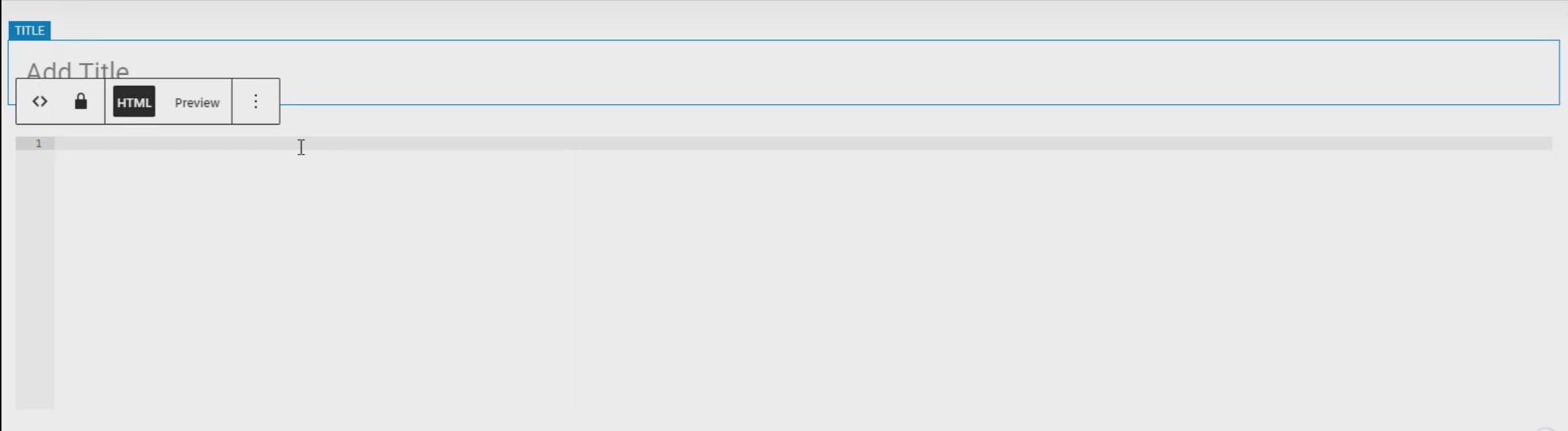
Task: Show the block's additional settings dropdown
Action: (256, 102)
